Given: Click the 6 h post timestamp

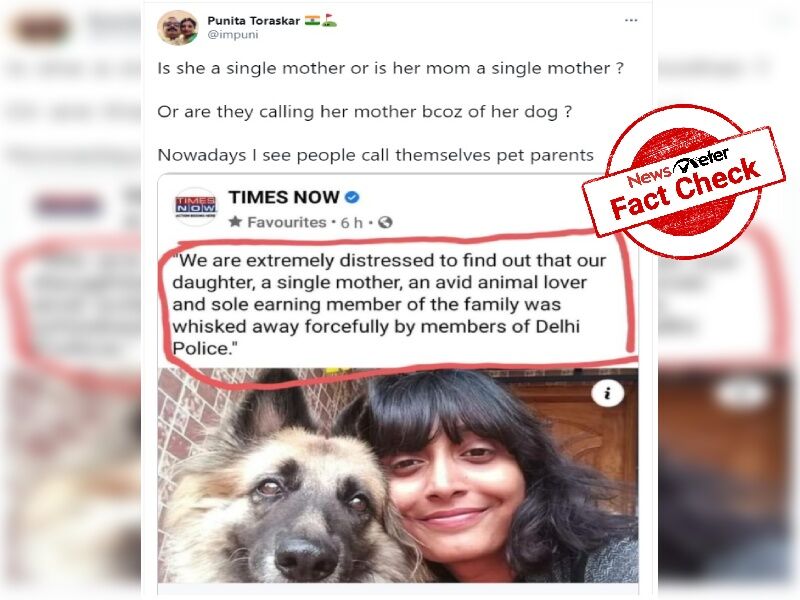Looking at the screenshot, I should pos(352,223).
